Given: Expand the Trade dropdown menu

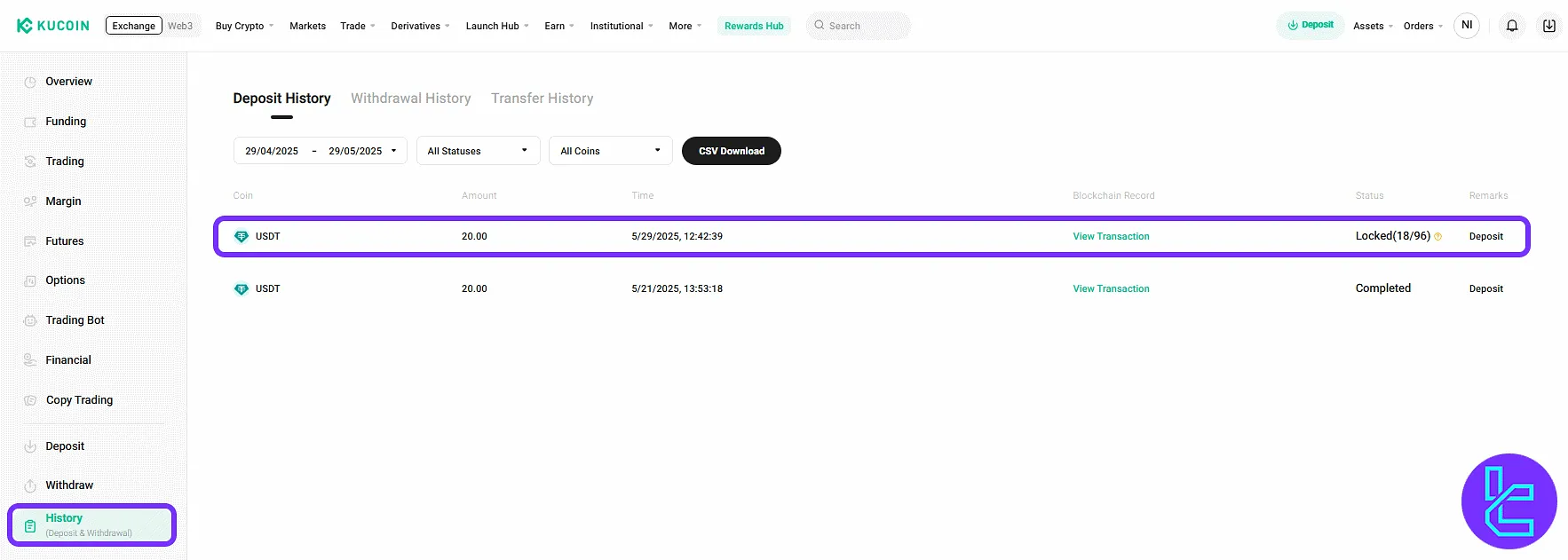Looking at the screenshot, I should point(358,26).
